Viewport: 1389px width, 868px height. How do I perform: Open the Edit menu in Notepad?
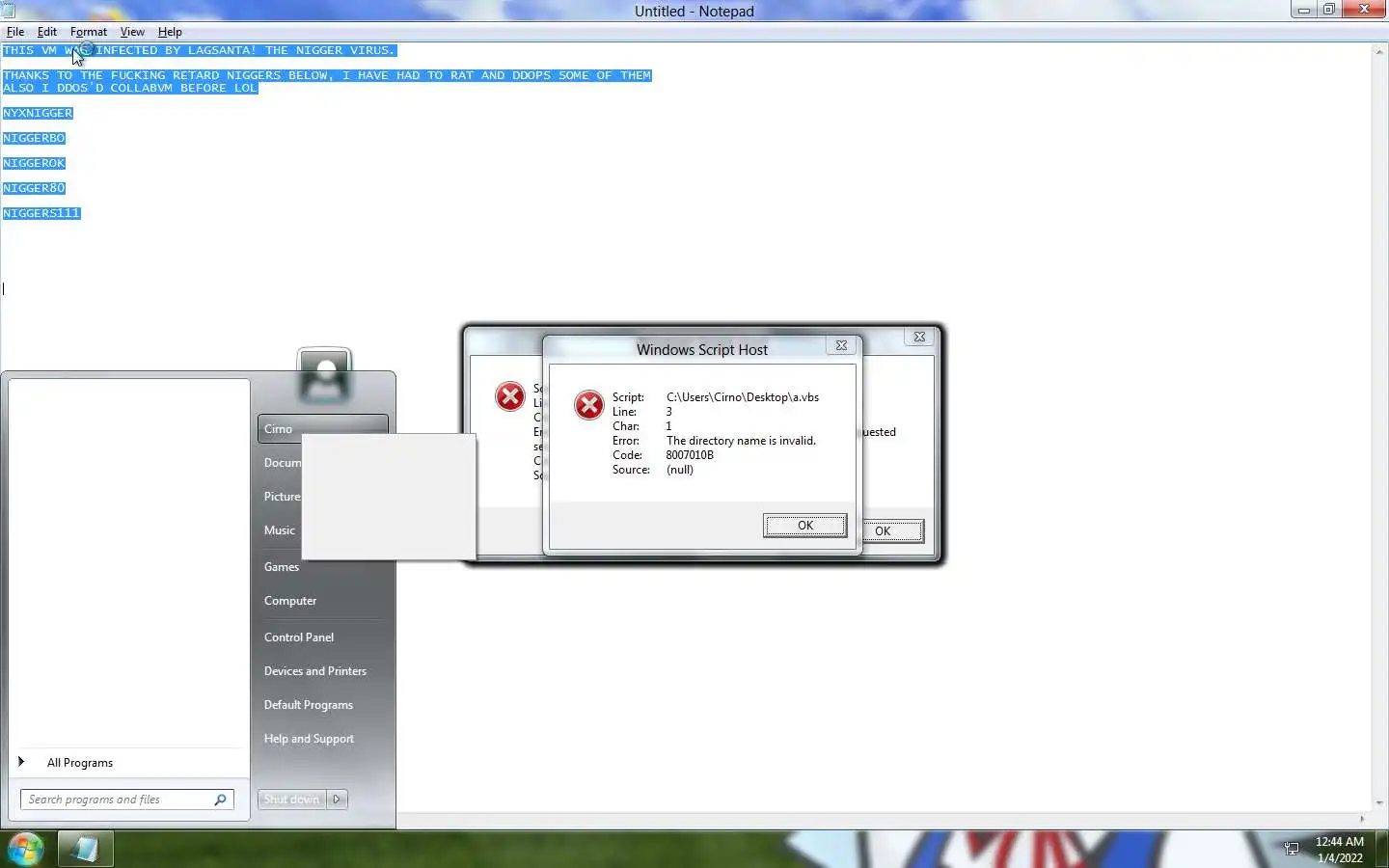46,32
